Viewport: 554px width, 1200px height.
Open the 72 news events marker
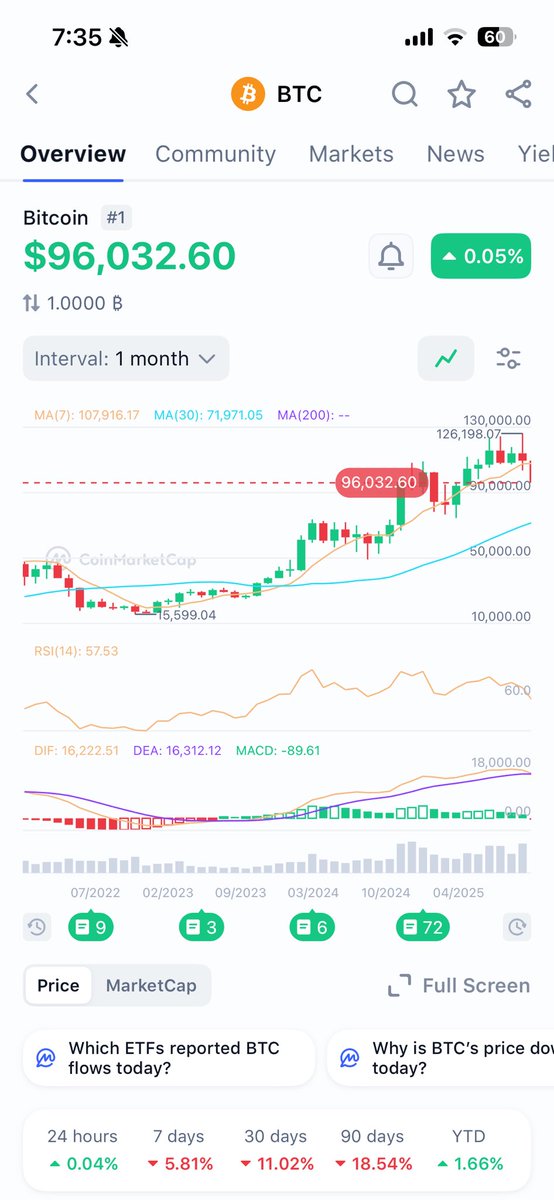click(422, 927)
